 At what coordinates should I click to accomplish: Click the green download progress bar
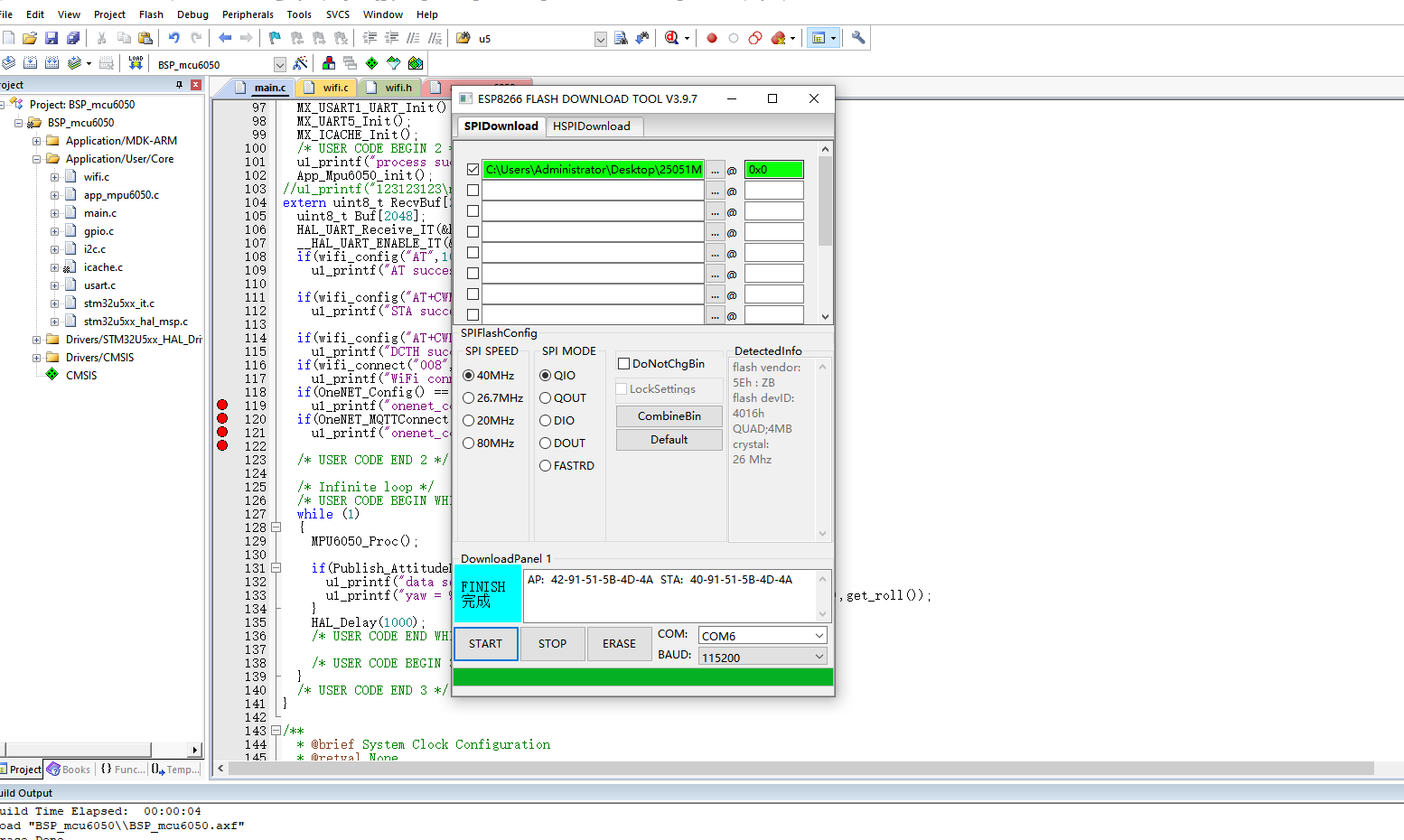[643, 677]
